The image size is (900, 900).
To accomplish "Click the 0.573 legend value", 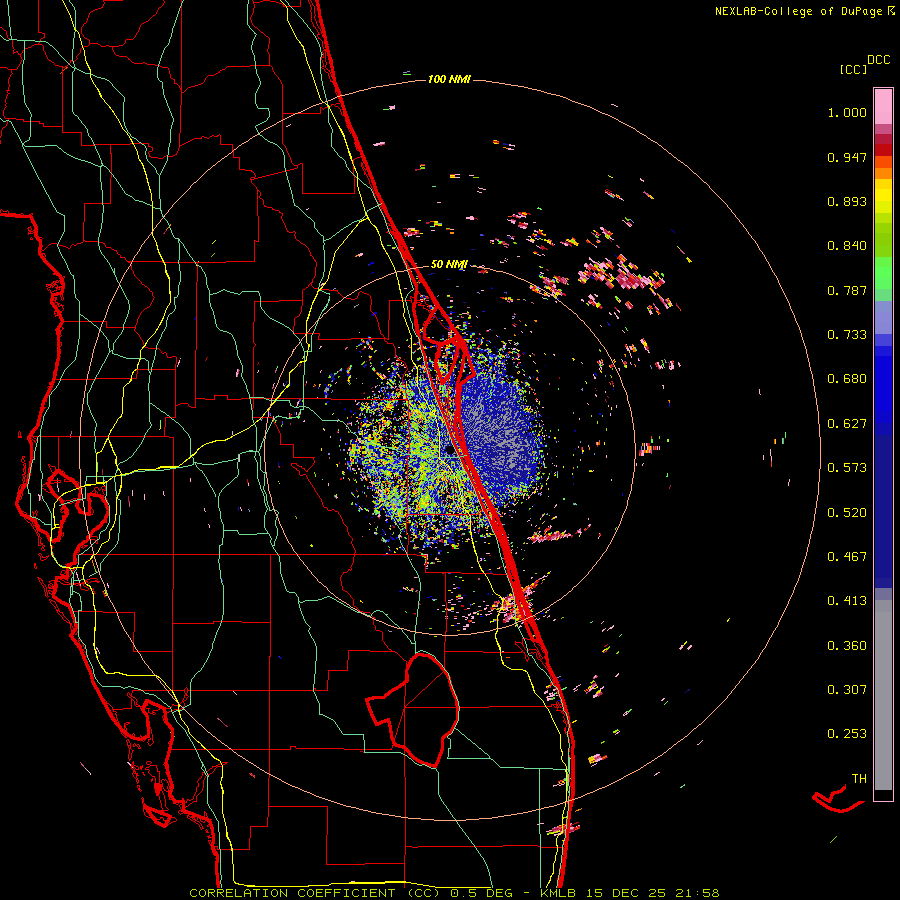I will coord(847,468).
